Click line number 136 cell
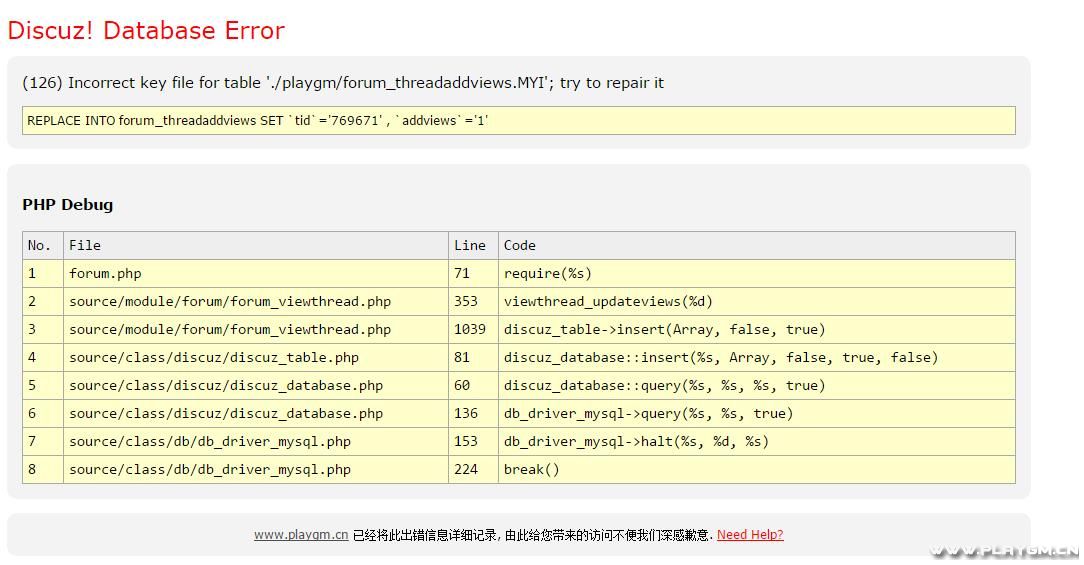This screenshot has height=565, width=1084. [x=474, y=414]
